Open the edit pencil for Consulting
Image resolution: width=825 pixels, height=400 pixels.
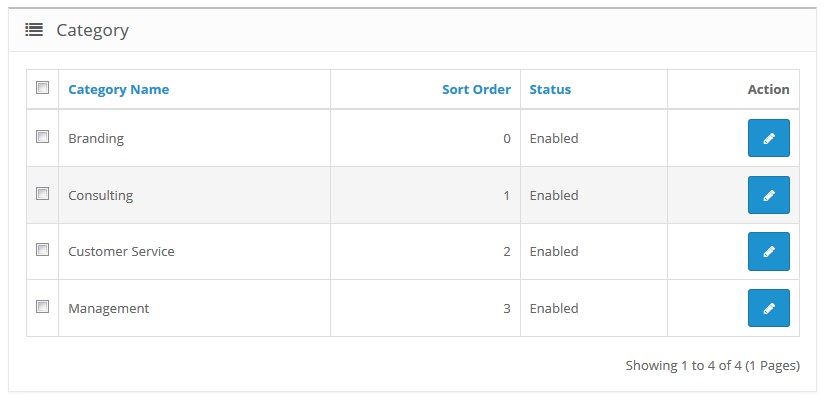pyautogui.click(x=769, y=195)
